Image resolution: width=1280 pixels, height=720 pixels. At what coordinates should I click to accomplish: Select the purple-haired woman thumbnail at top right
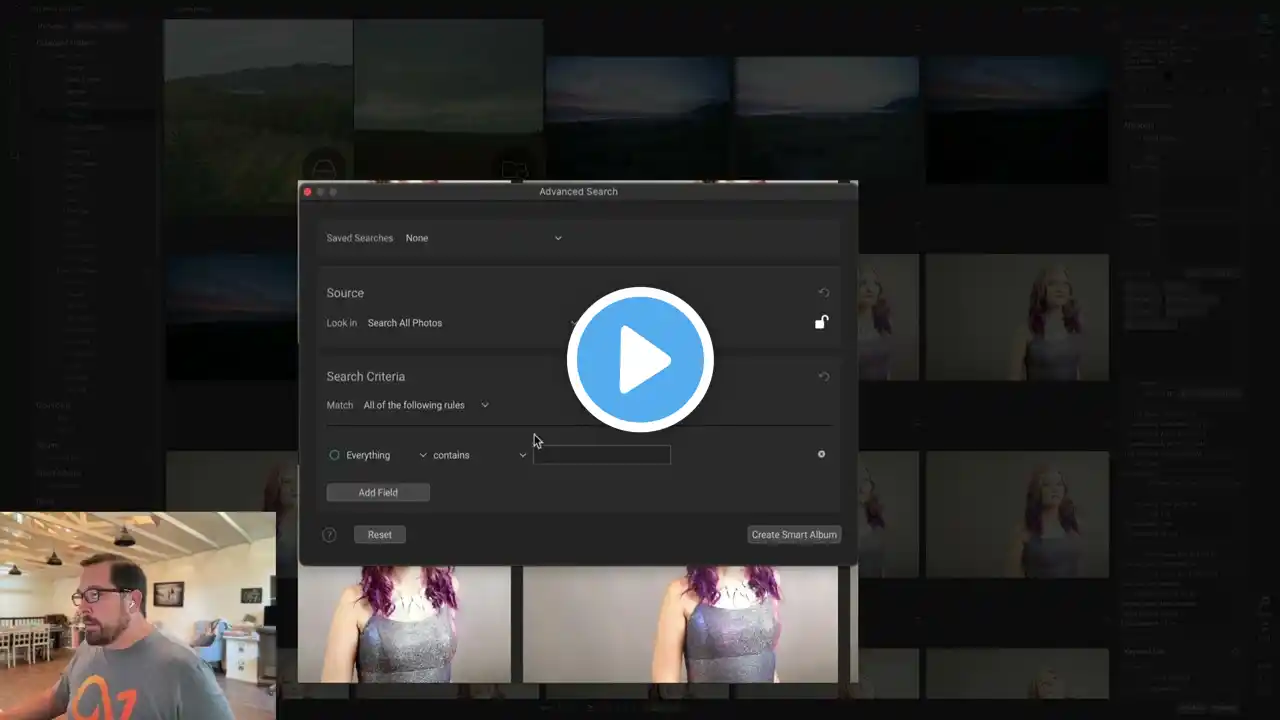(x=1016, y=317)
